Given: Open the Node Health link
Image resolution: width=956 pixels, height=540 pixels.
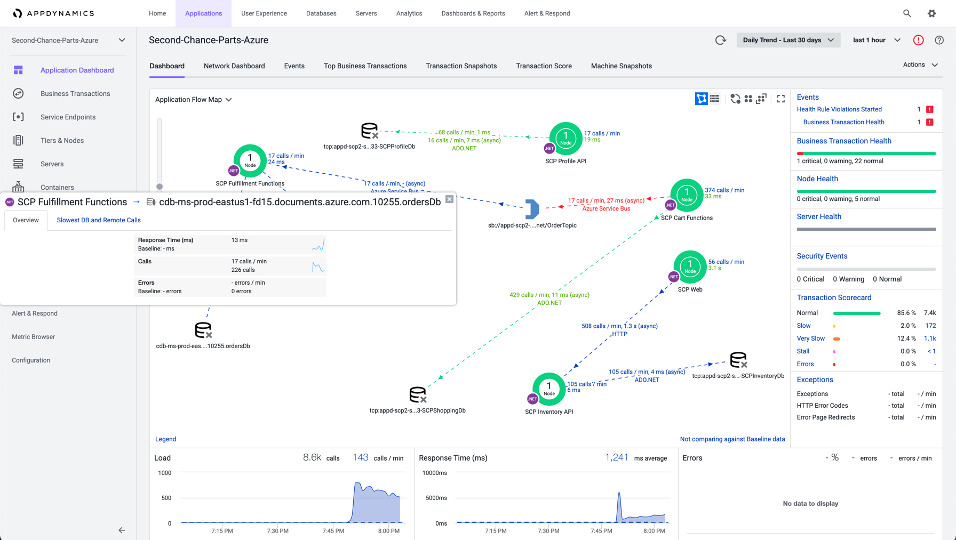Looking at the screenshot, I should pos(817,179).
